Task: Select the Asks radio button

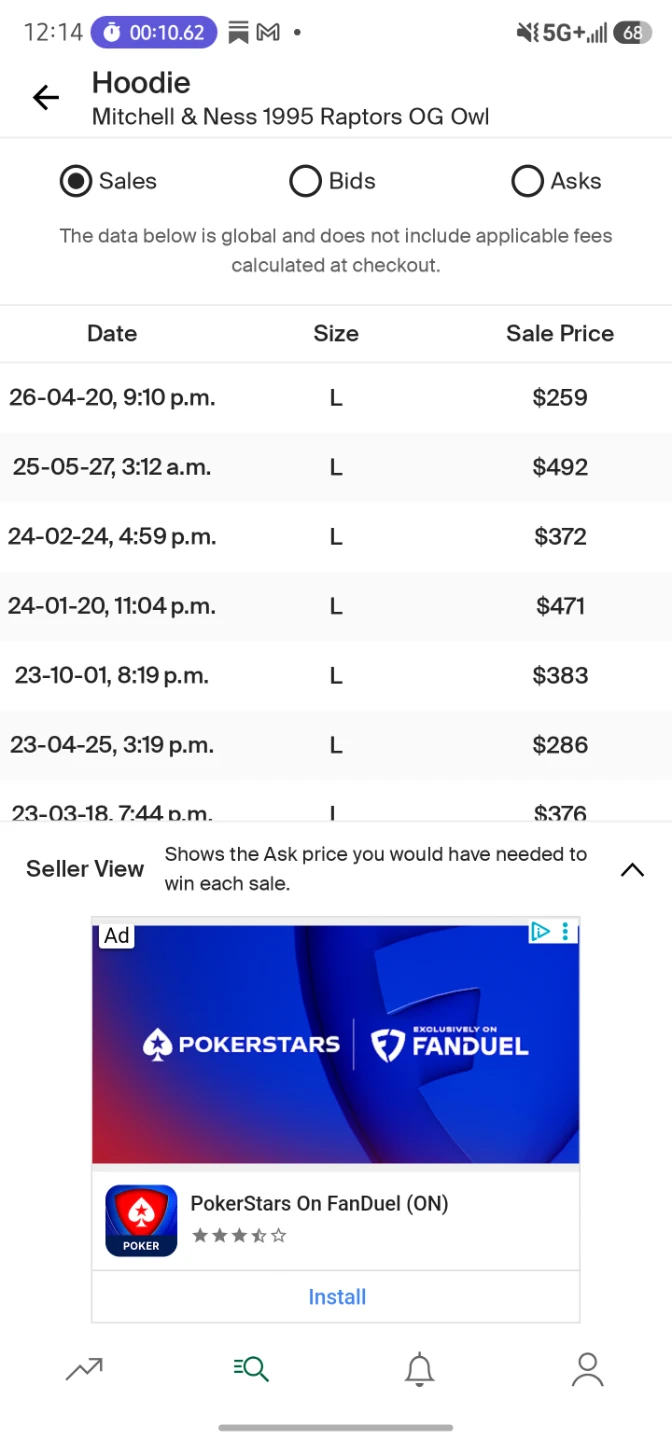Action: (527, 181)
